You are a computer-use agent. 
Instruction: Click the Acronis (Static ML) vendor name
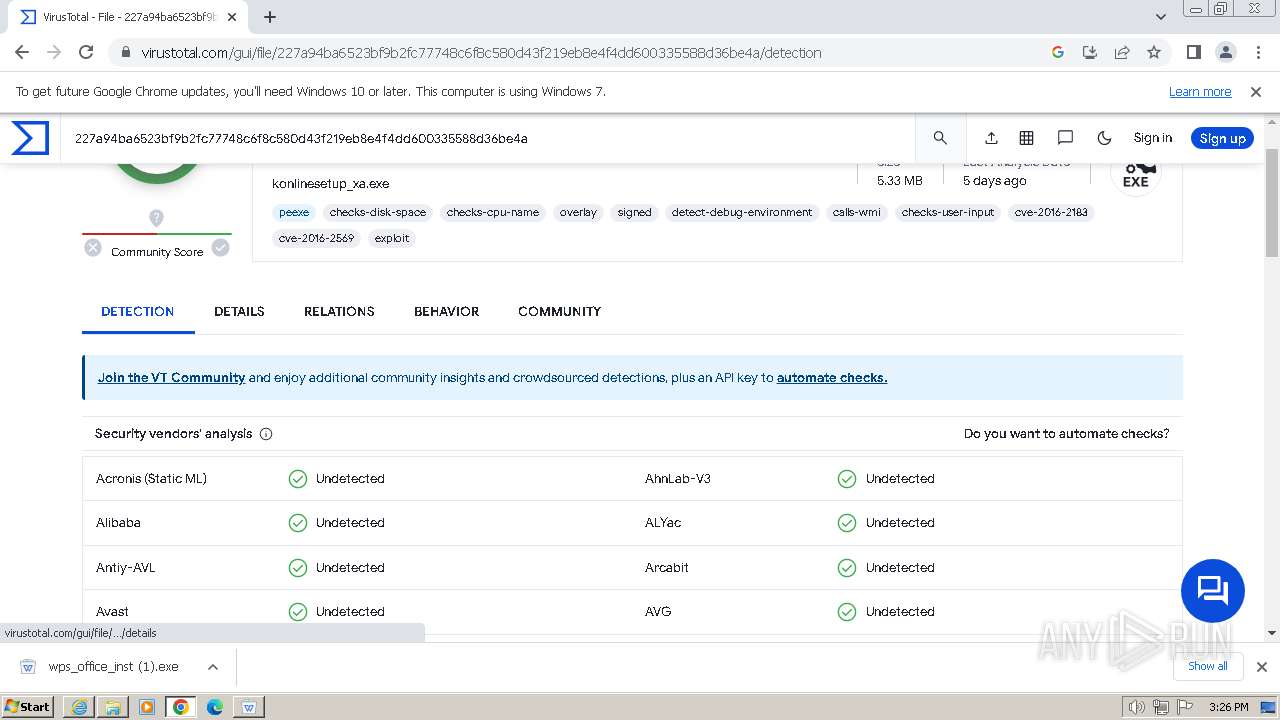[x=151, y=479]
